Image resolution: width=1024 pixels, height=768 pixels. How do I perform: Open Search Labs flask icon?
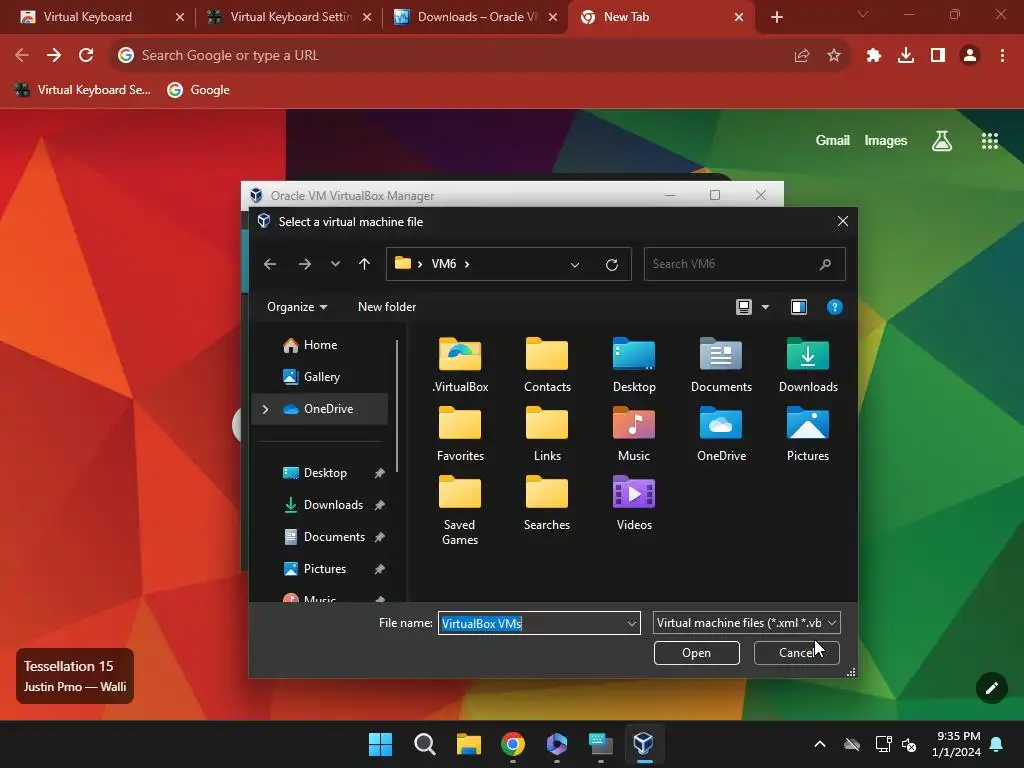tap(942, 141)
